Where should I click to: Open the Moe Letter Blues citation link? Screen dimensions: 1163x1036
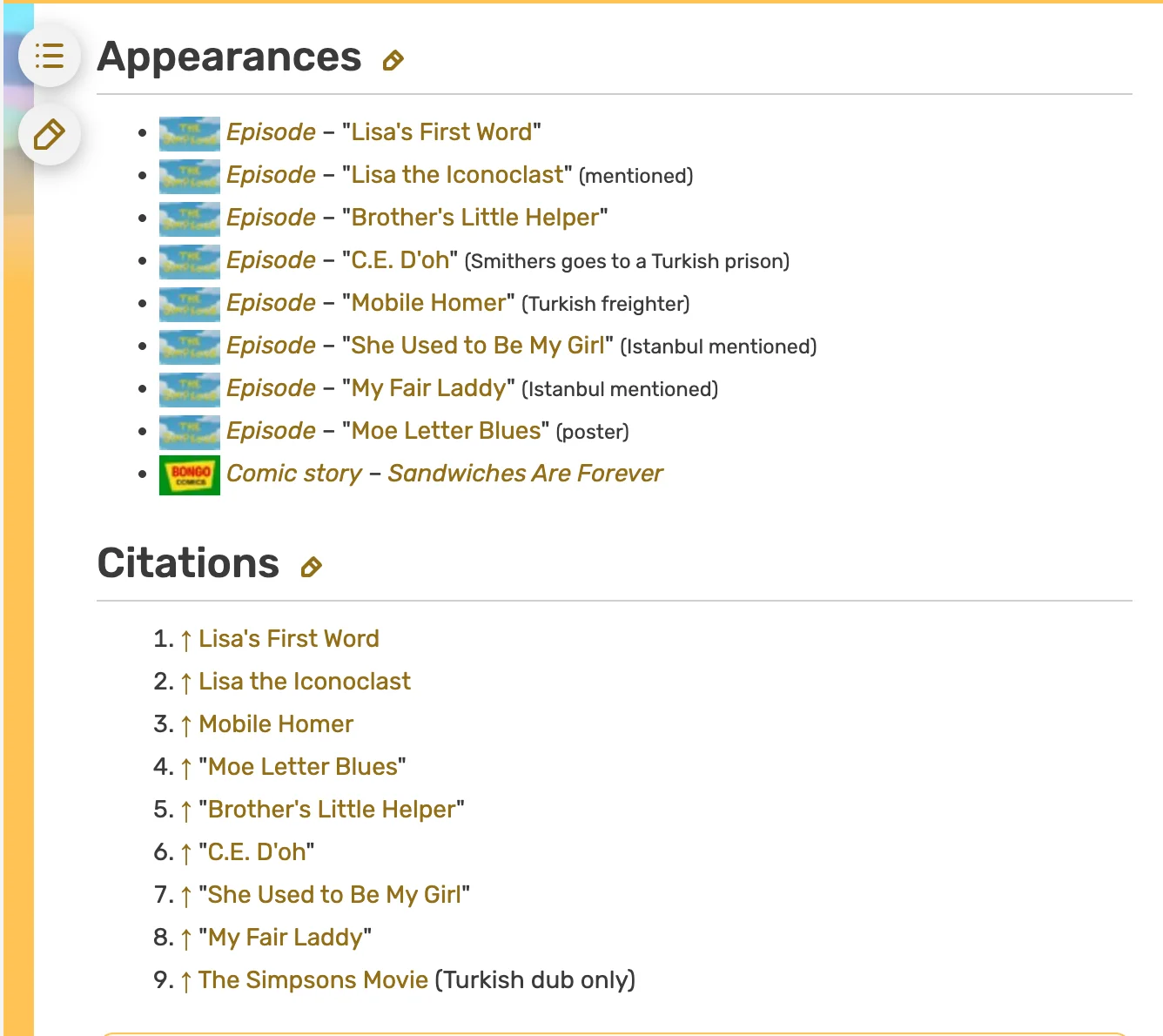click(x=302, y=766)
